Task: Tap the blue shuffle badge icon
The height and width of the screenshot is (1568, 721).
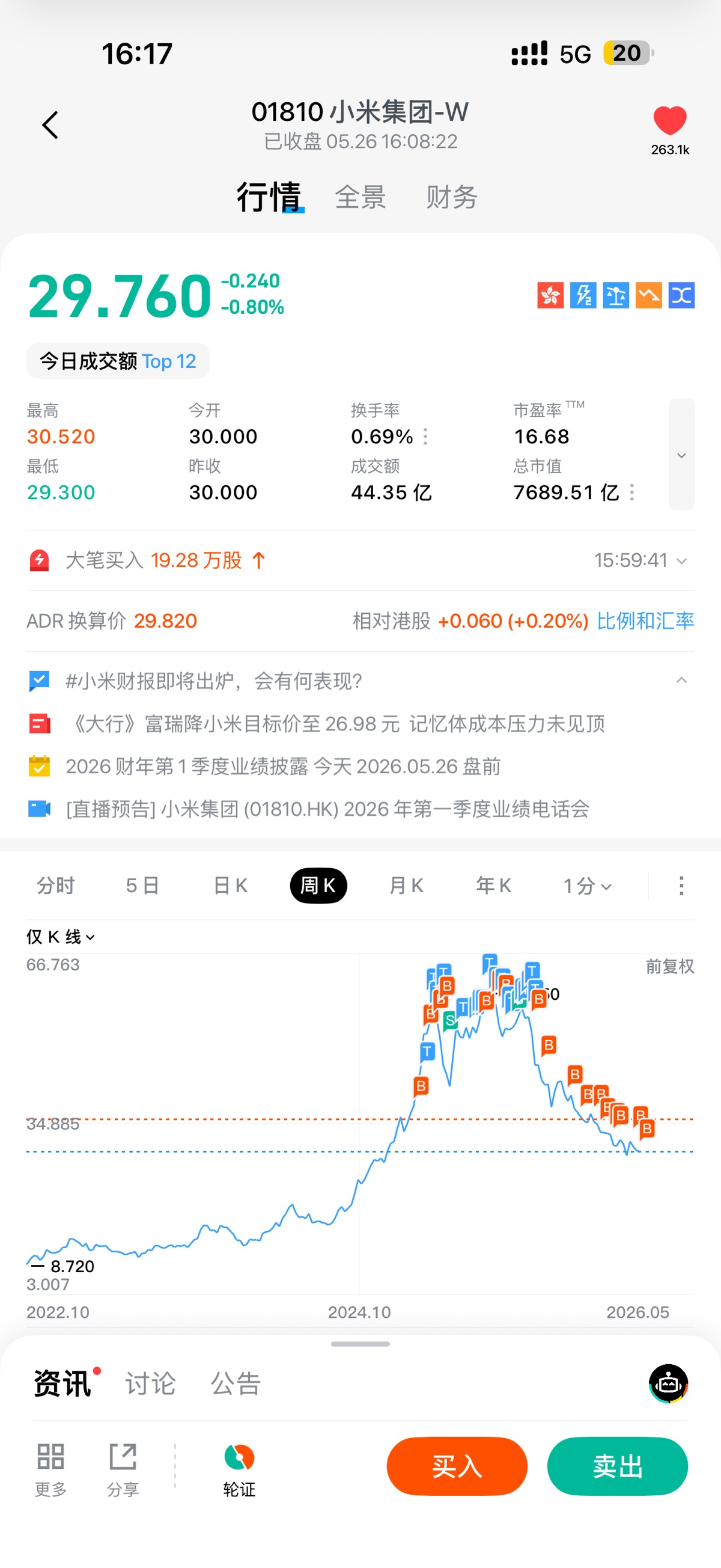Action: pyautogui.click(x=681, y=296)
